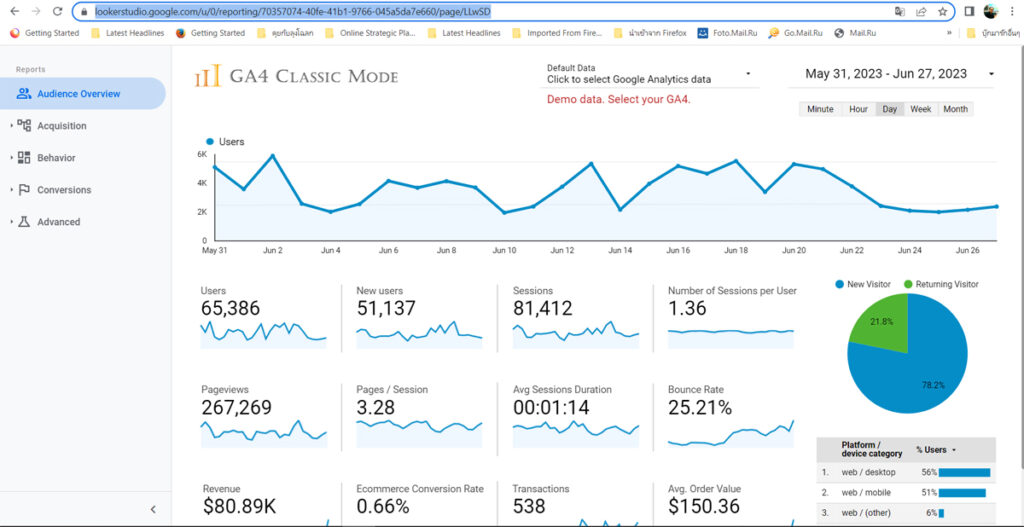Screen dimensions: 1024x527
Task: Open the Mail.Ru bookmark
Action: tap(856, 33)
